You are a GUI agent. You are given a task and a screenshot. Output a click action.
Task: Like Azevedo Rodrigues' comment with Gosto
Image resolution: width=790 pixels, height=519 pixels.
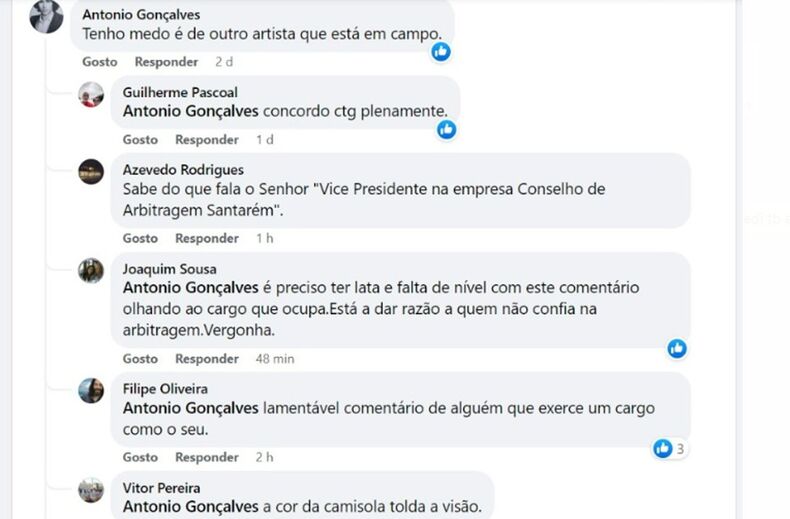(140, 239)
